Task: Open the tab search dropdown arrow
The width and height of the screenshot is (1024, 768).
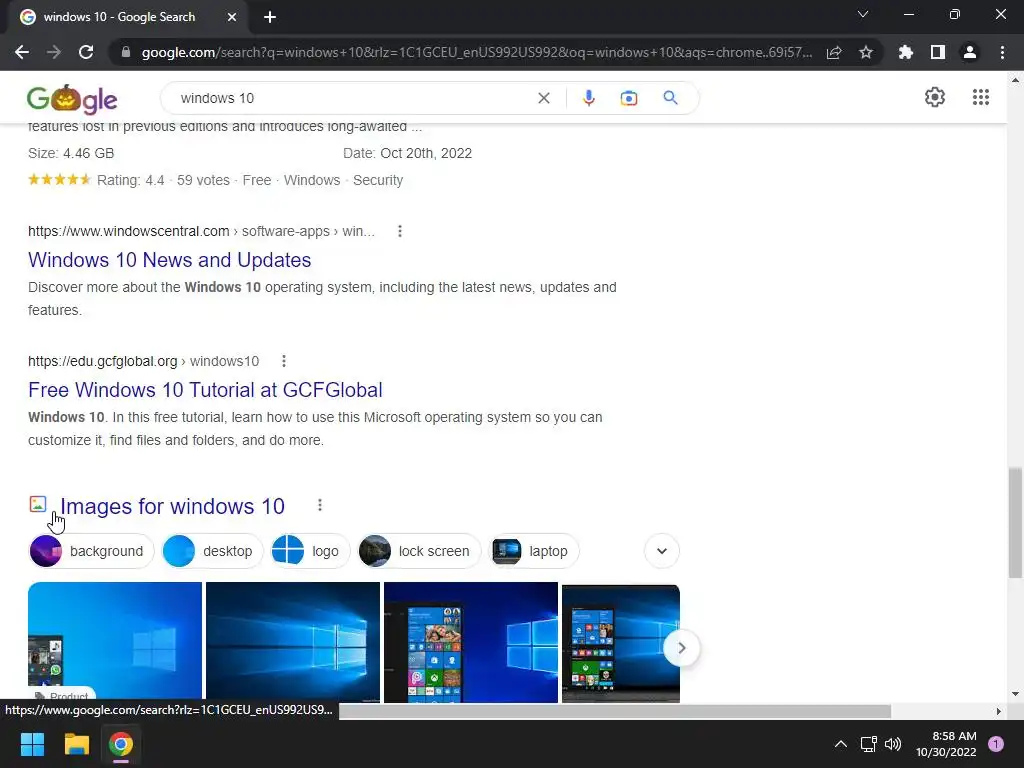Action: [x=863, y=14]
